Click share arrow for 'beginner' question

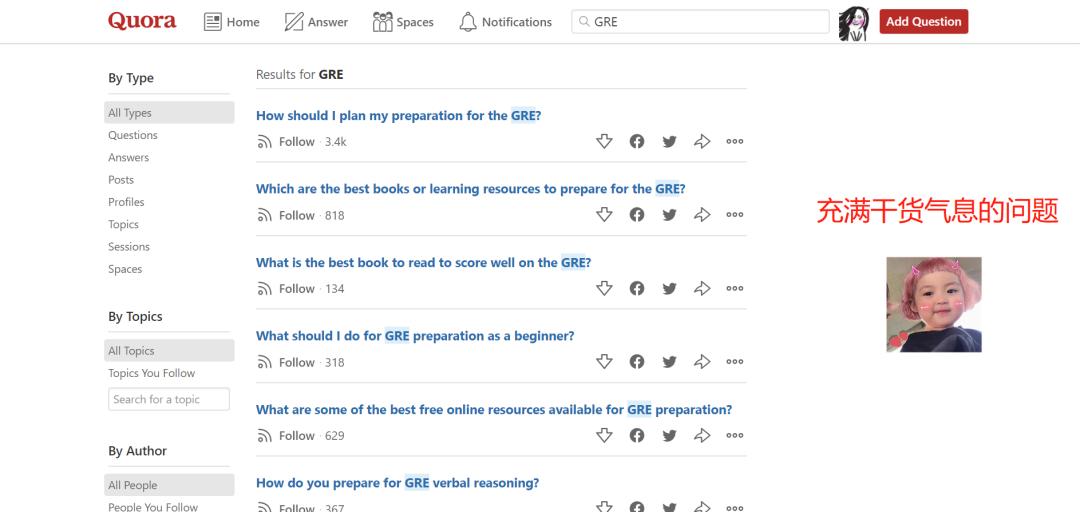[702, 362]
